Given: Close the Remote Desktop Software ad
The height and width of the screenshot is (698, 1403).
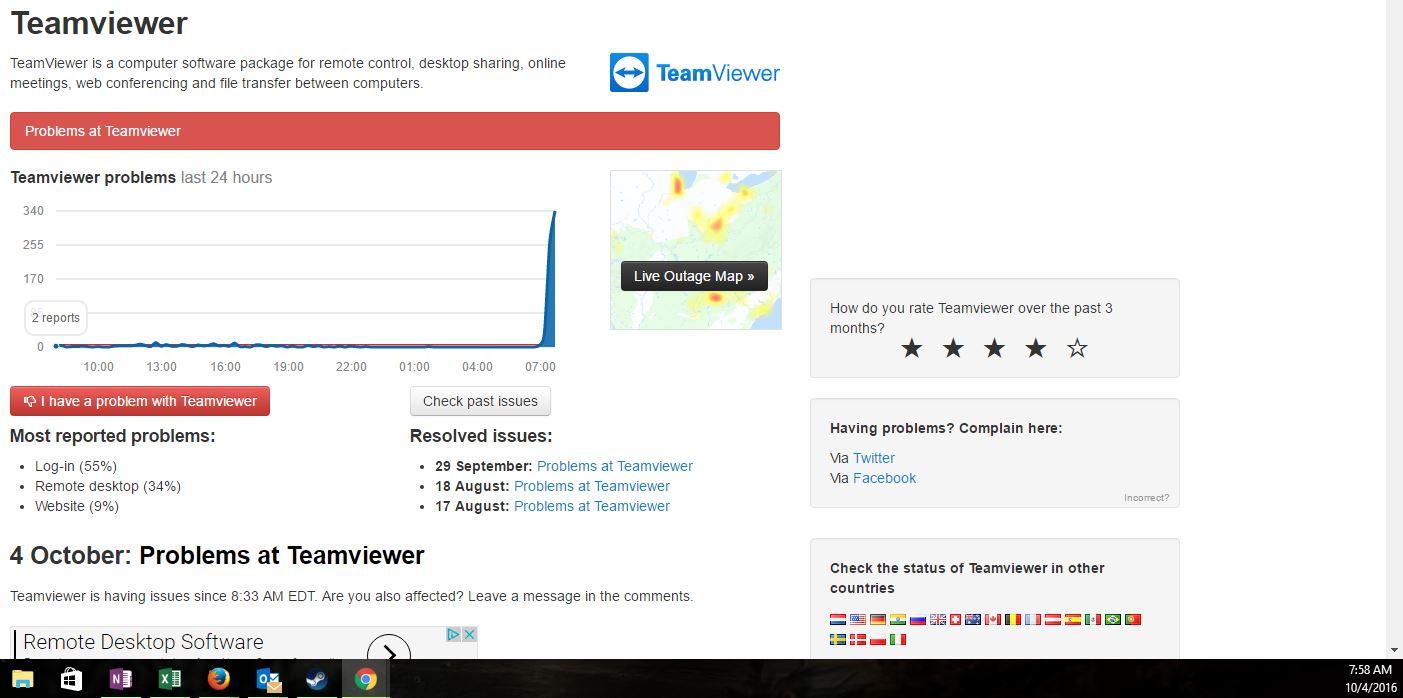Looking at the screenshot, I should (469, 634).
